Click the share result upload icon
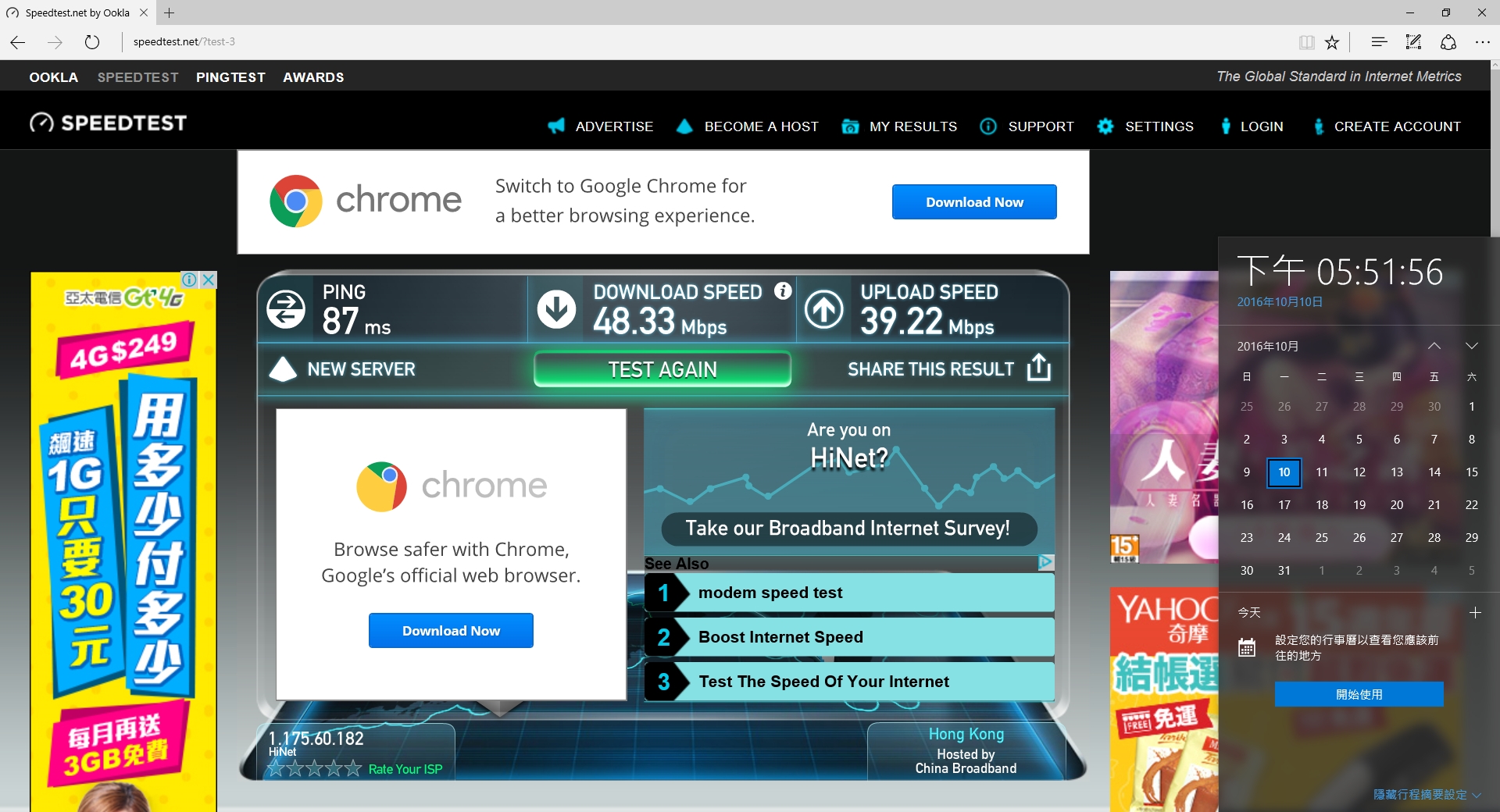Image resolution: width=1500 pixels, height=812 pixels. pyautogui.click(x=1038, y=367)
